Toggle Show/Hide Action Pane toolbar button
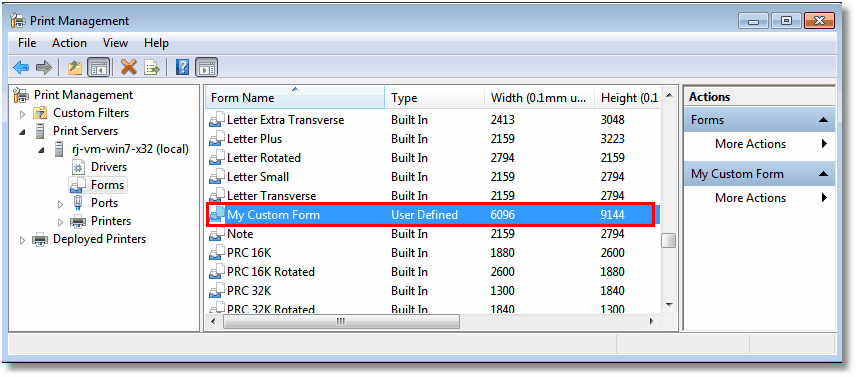The height and width of the screenshot is (377, 856). tap(206, 67)
